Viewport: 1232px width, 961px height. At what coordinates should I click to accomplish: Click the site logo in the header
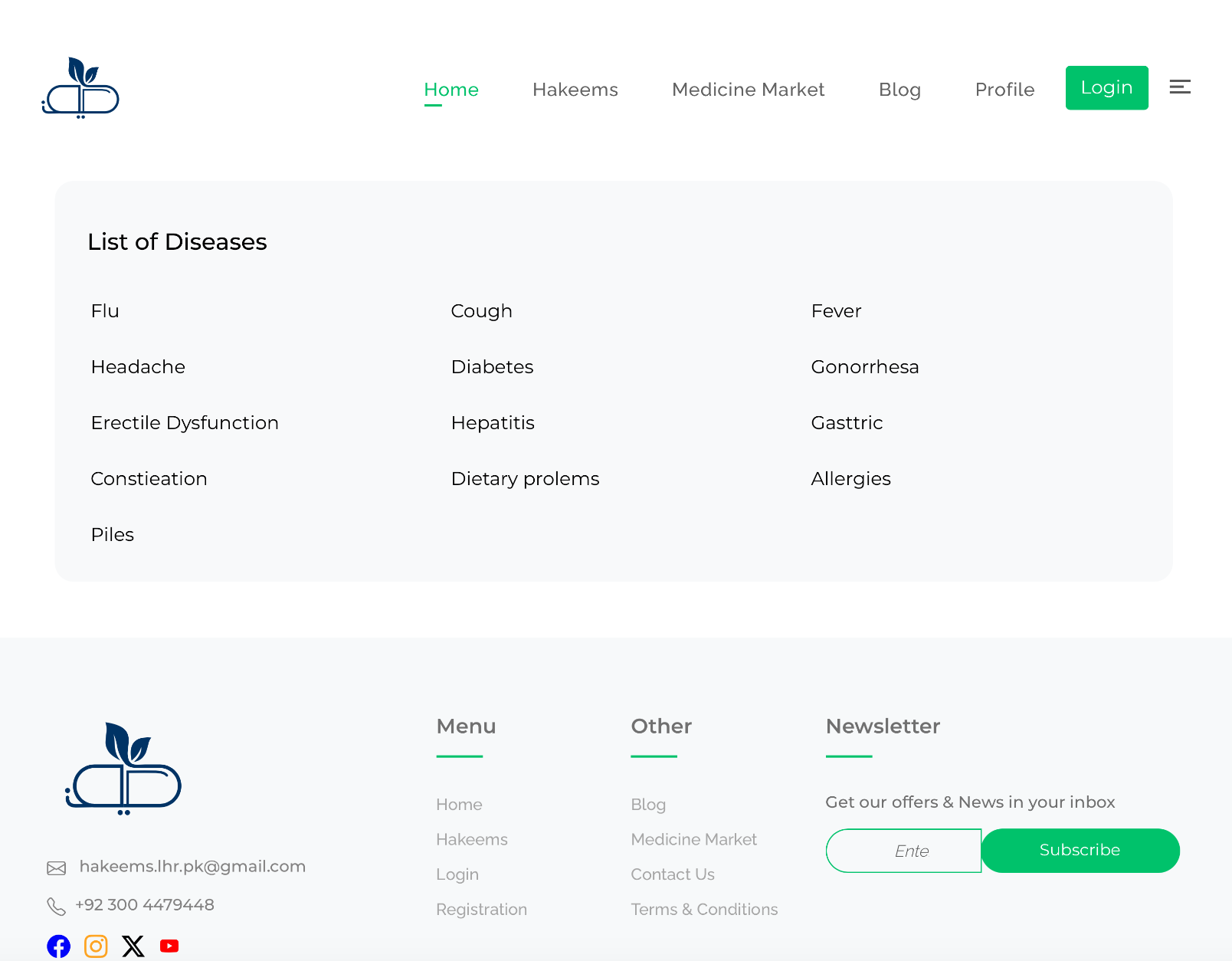click(80, 88)
